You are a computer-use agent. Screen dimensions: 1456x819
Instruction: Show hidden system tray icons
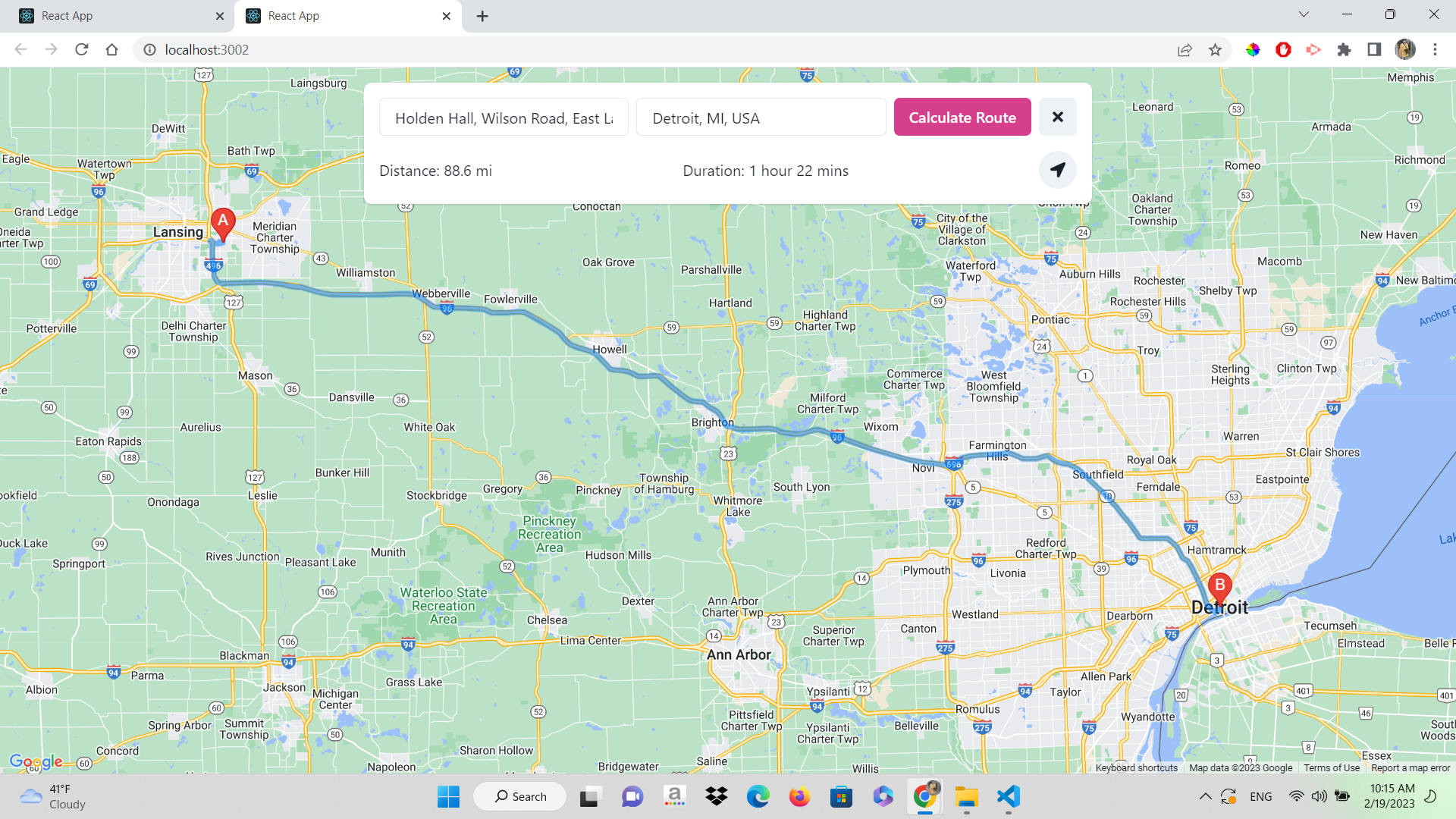click(1205, 796)
